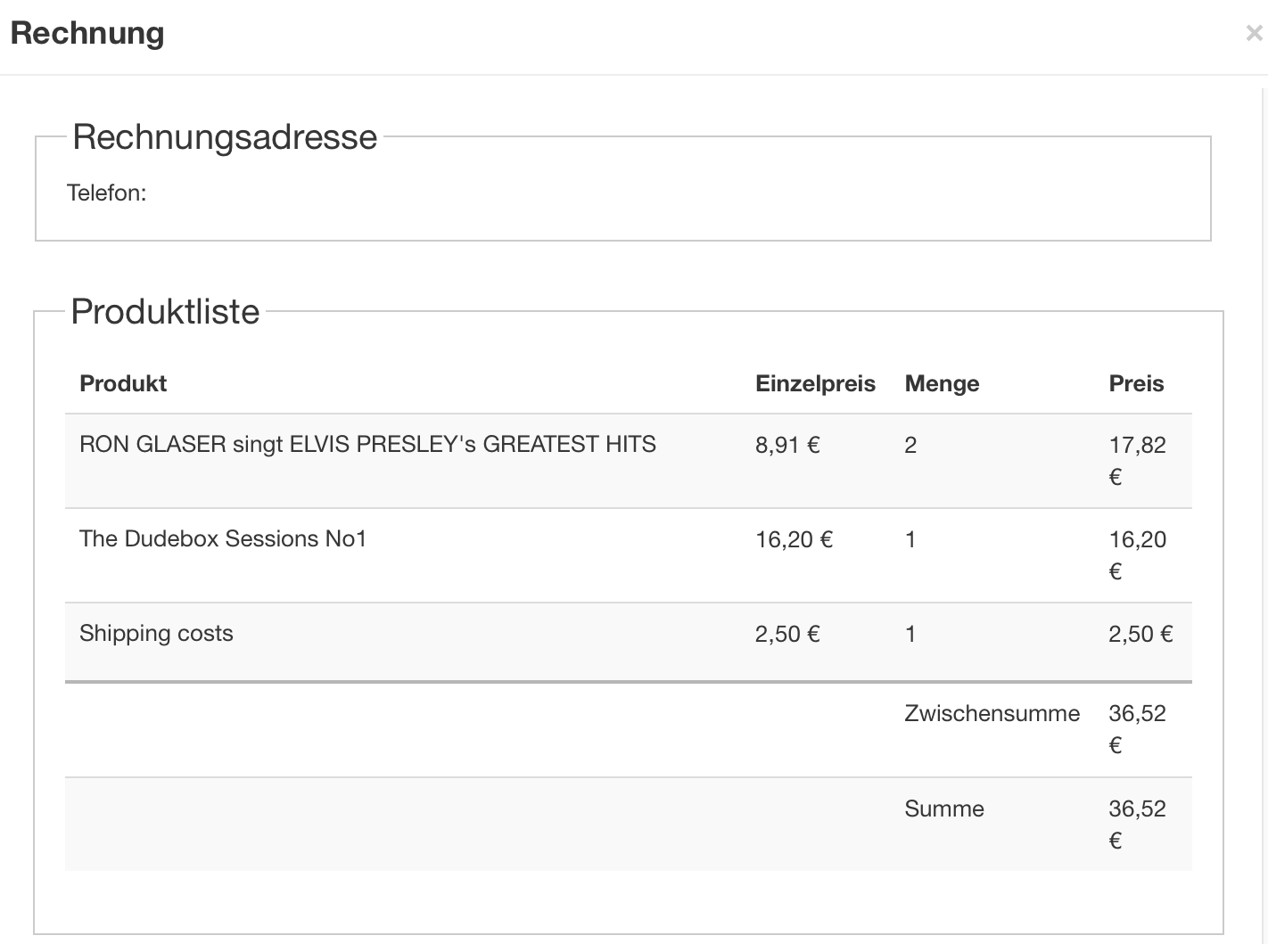Click the Menge column header
The width and height of the screenshot is (1268, 952).
942,383
